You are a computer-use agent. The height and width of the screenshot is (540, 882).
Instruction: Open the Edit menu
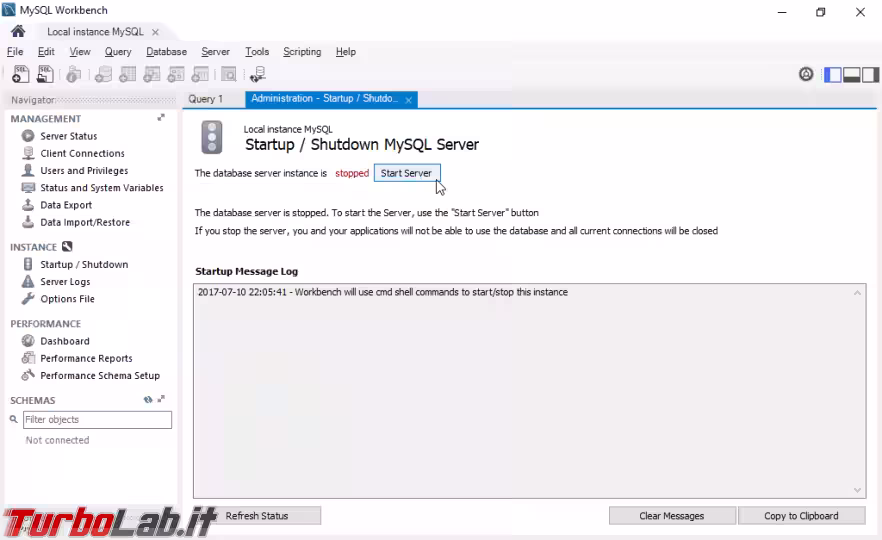coord(46,52)
